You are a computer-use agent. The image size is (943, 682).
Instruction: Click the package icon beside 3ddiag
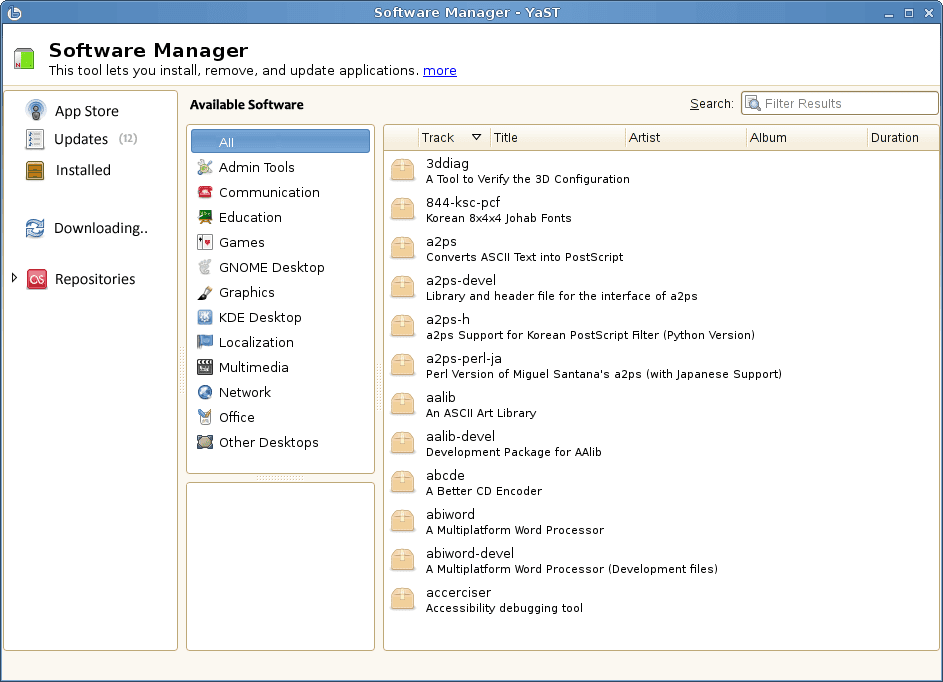coord(402,170)
